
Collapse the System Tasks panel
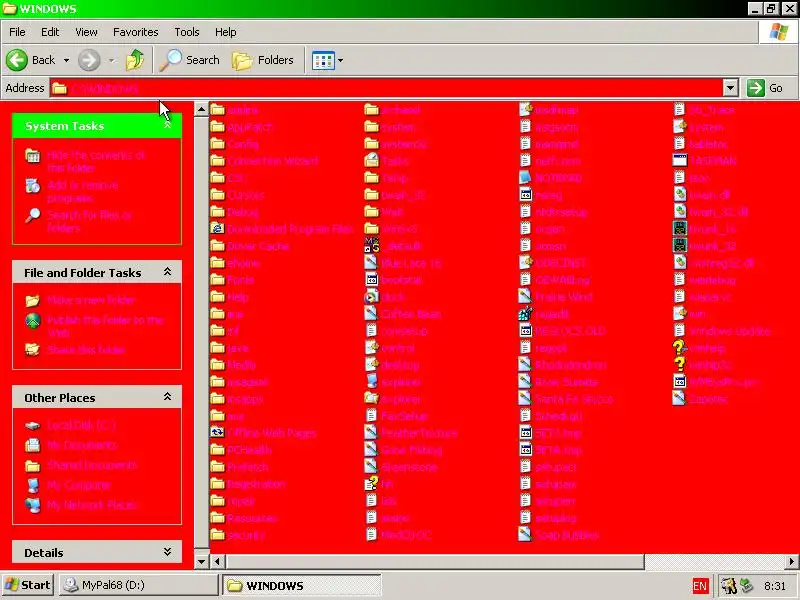click(x=167, y=125)
